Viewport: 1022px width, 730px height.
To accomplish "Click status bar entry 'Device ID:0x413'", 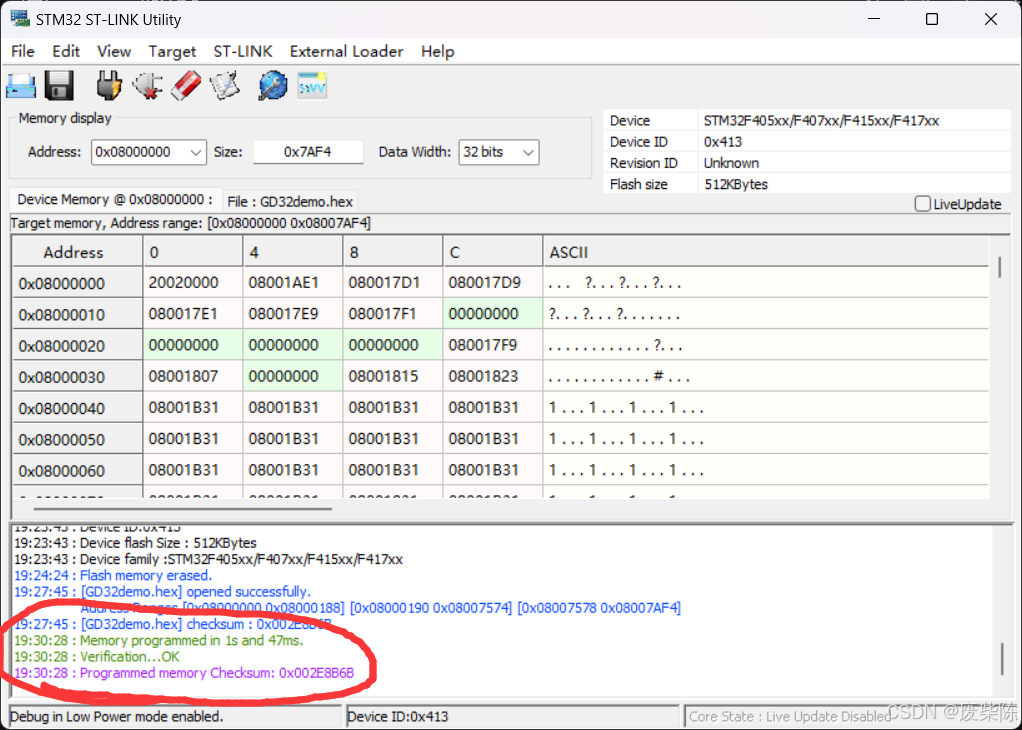I will coord(398,716).
